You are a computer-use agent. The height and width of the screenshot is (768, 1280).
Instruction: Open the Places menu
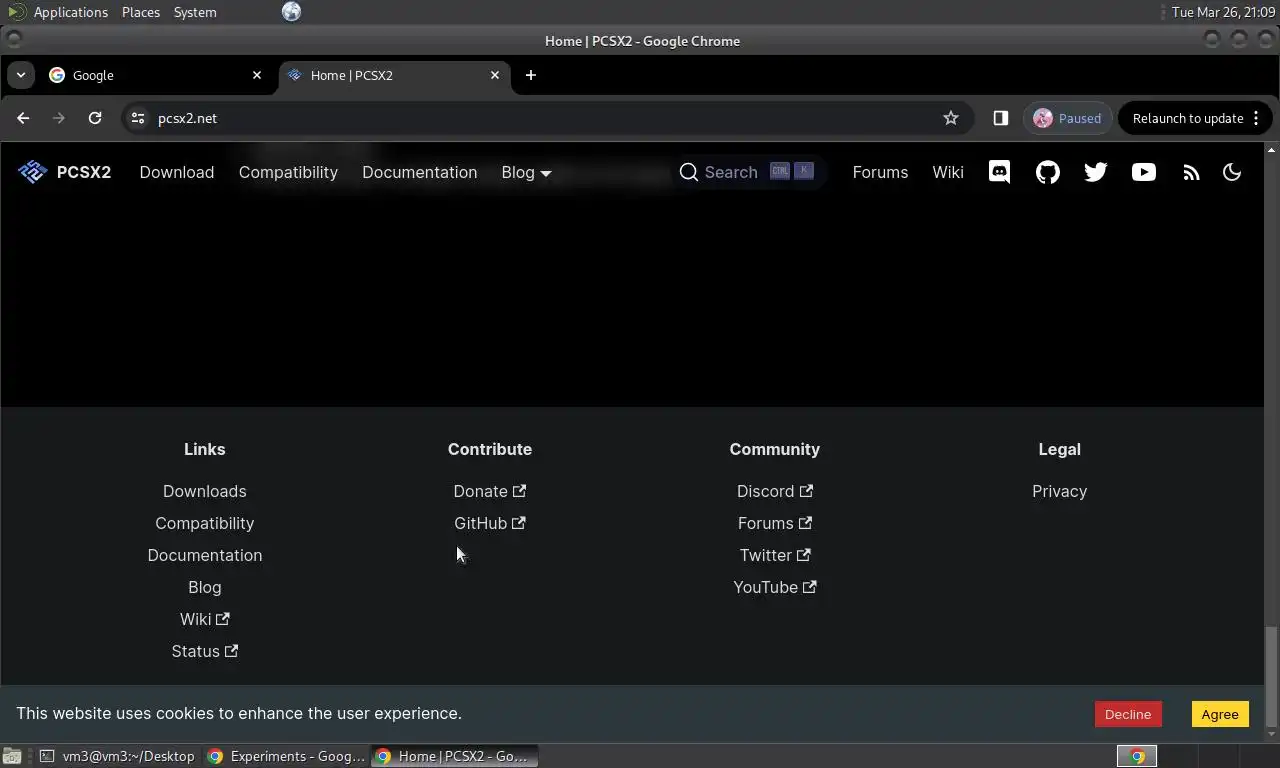point(141,12)
